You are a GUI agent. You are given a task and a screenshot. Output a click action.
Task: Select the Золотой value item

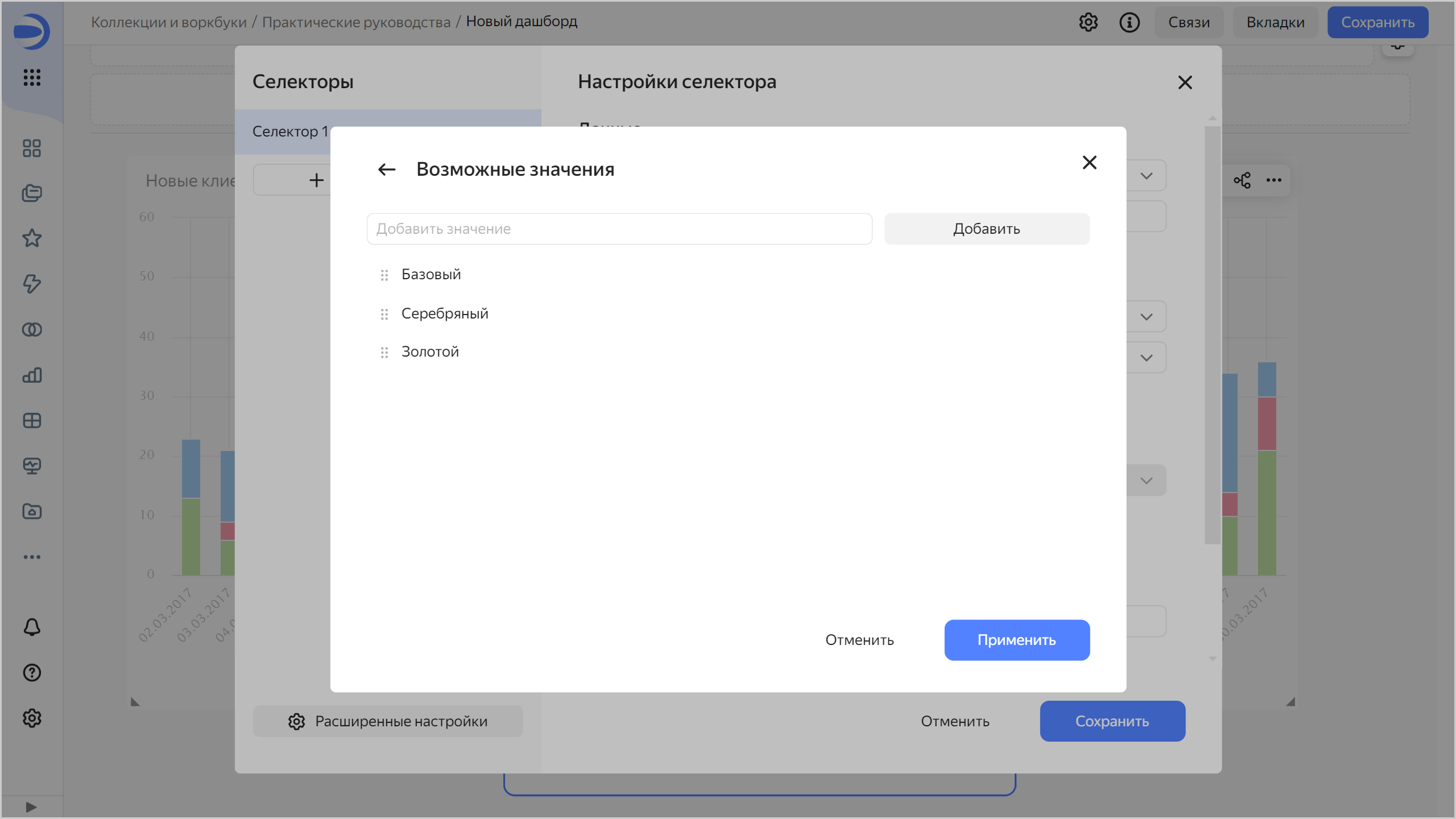click(x=430, y=352)
